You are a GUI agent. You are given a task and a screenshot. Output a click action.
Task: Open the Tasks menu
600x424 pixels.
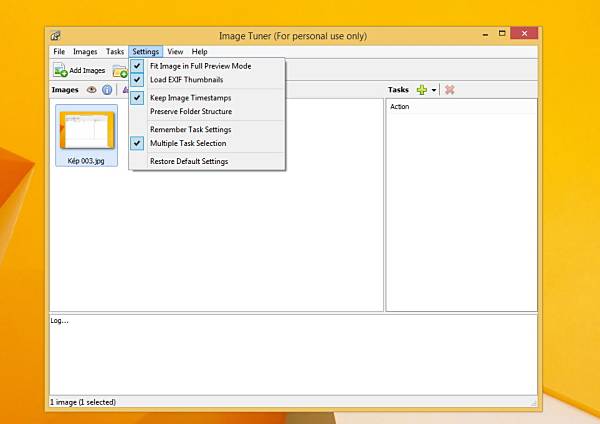[115, 52]
